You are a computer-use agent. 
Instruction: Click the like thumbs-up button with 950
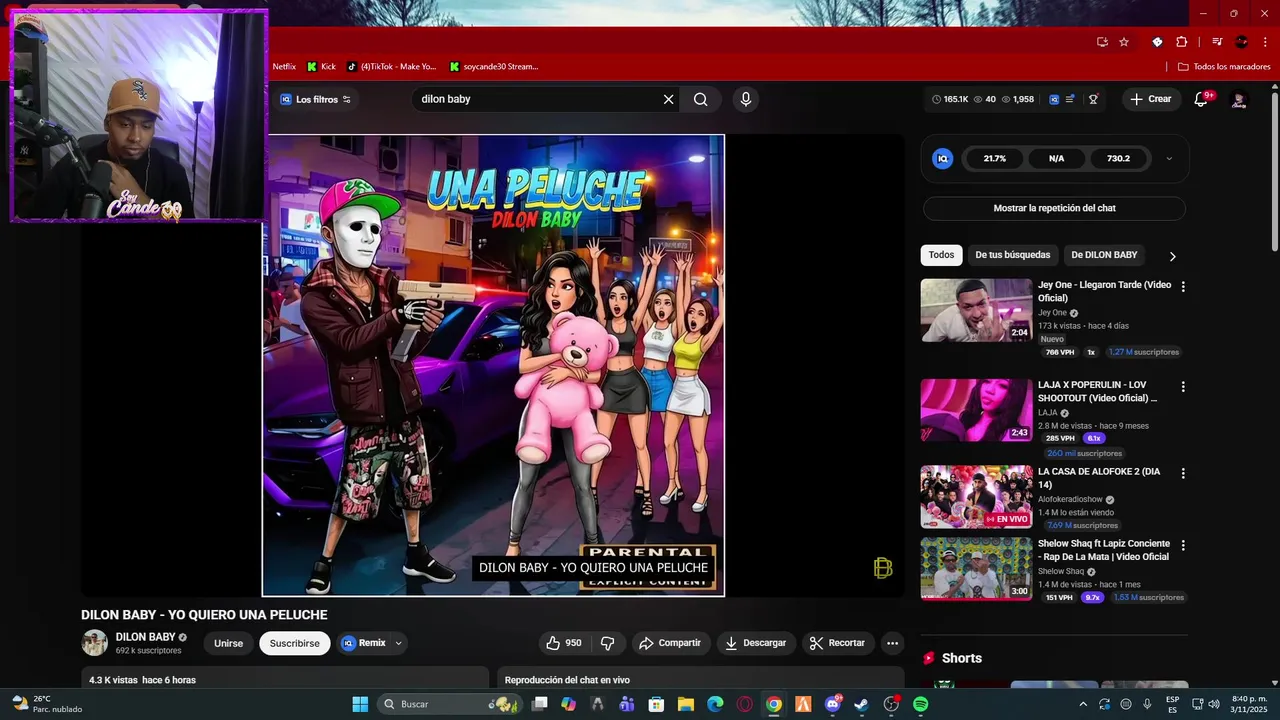(x=563, y=643)
